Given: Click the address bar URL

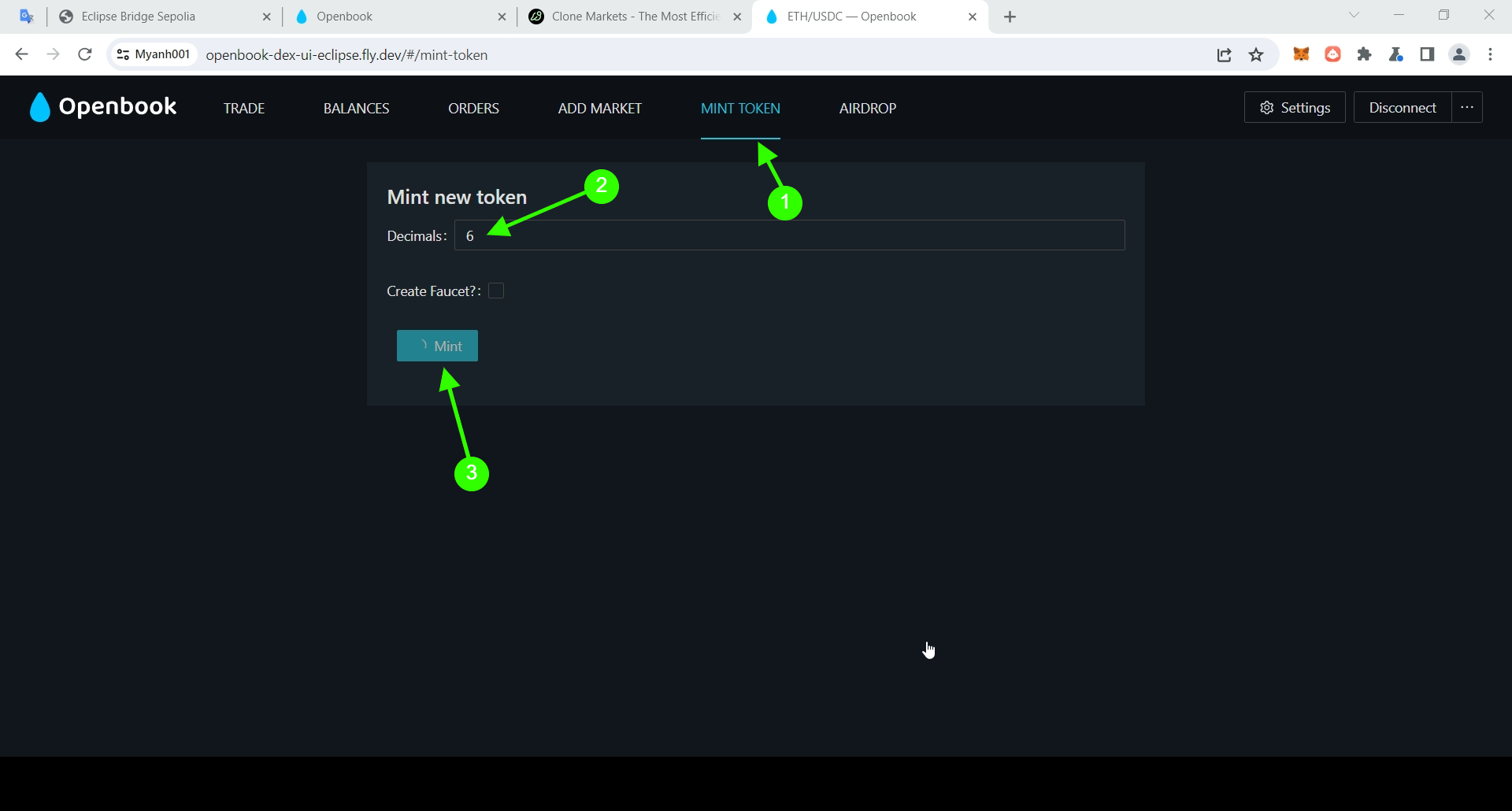Looking at the screenshot, I should [346, 55].
